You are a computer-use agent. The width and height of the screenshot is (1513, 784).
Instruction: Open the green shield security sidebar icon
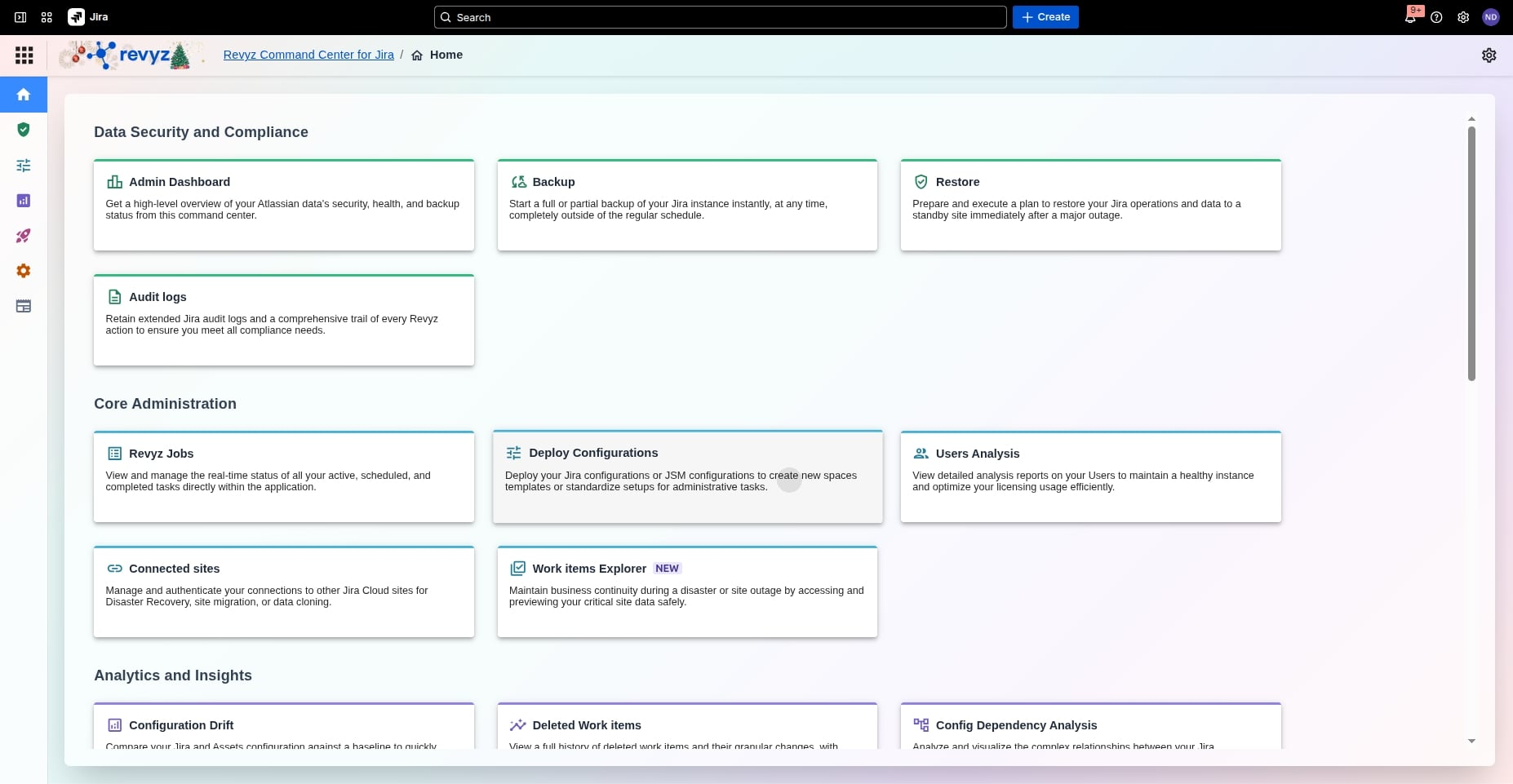(24, 130)
